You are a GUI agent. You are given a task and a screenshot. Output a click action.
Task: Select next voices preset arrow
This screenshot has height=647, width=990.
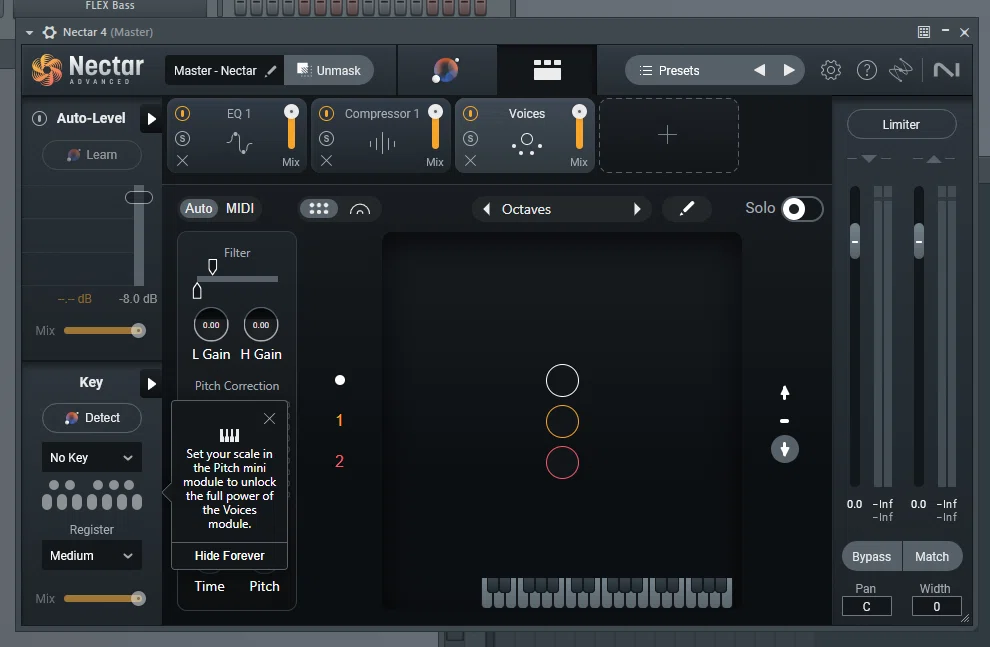click(x=637, y=209)
